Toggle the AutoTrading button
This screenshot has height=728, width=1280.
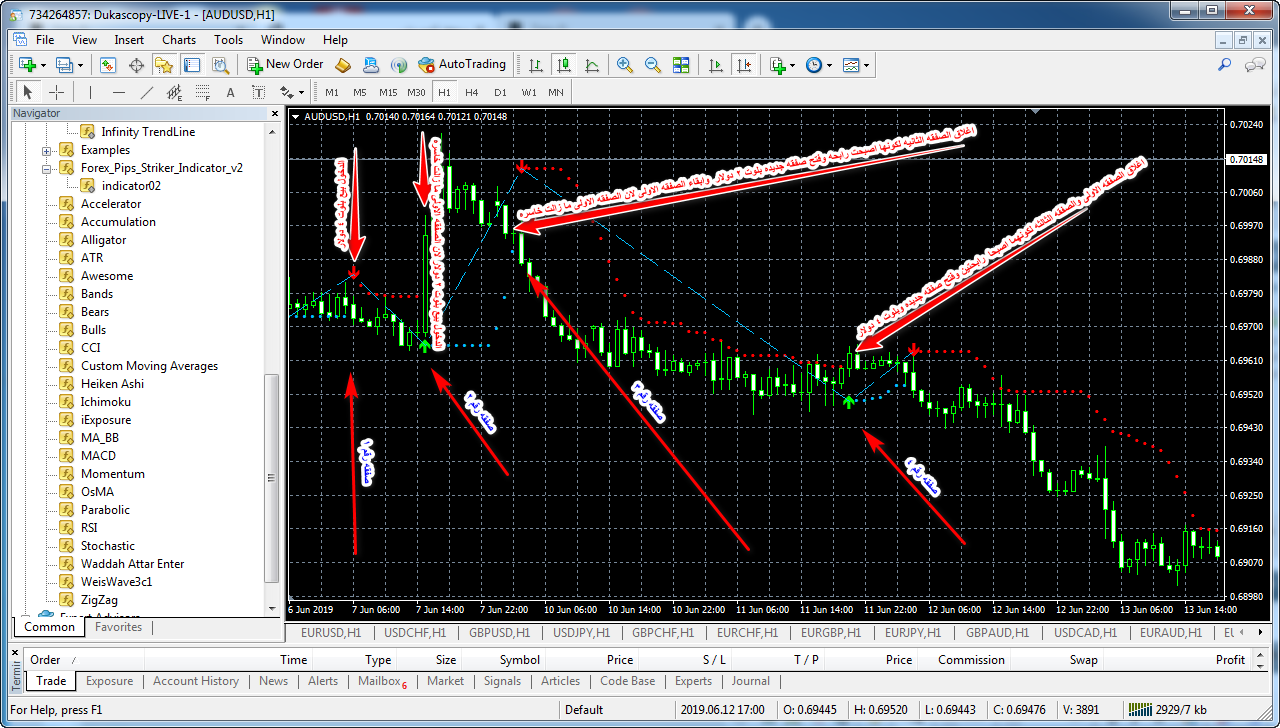click(x=462, y=65)
